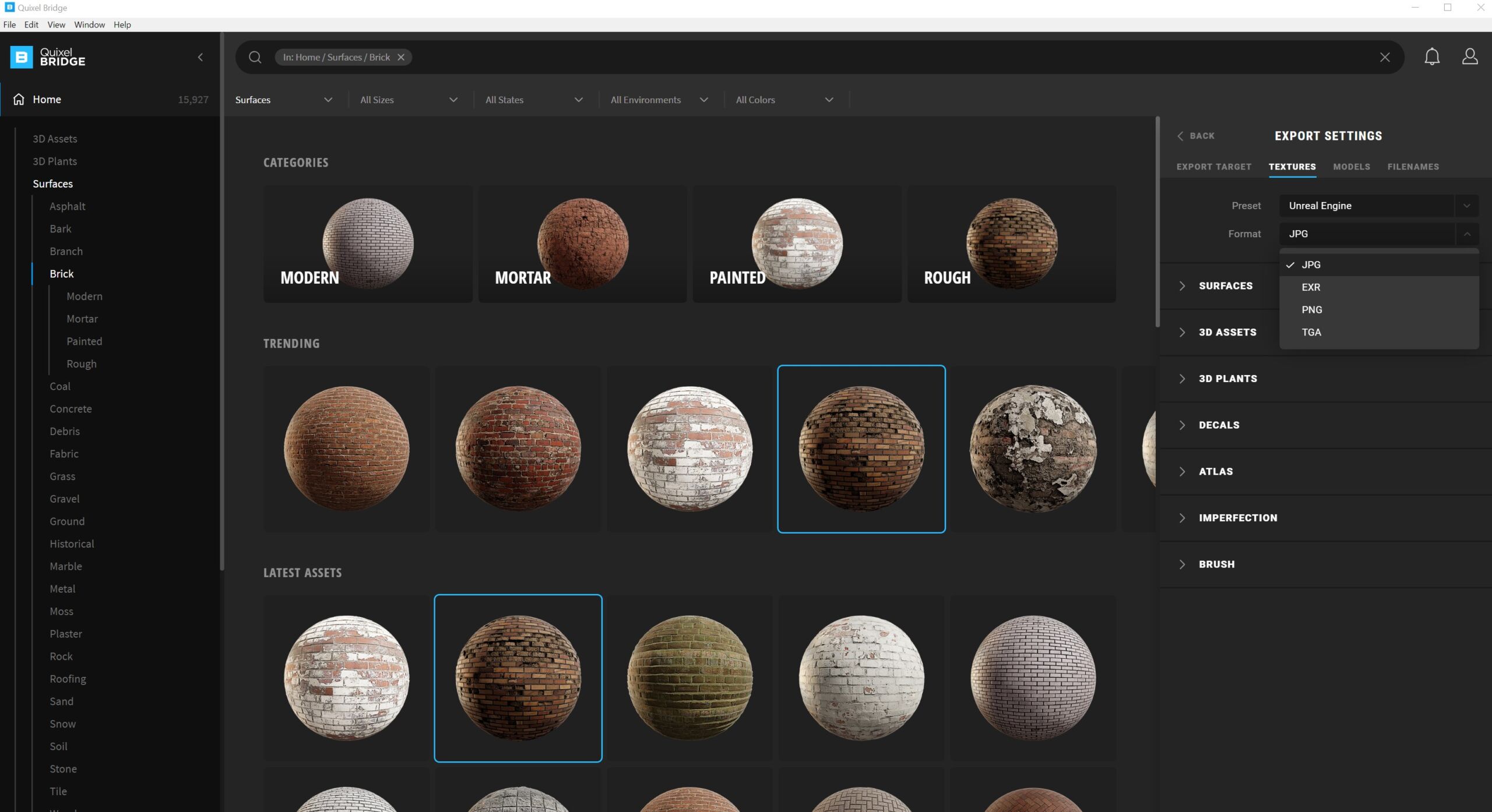Open the Preset Unreal Engine dropdown
This screenshot has width=1492, height=812.
click(x=1379, y=206)
